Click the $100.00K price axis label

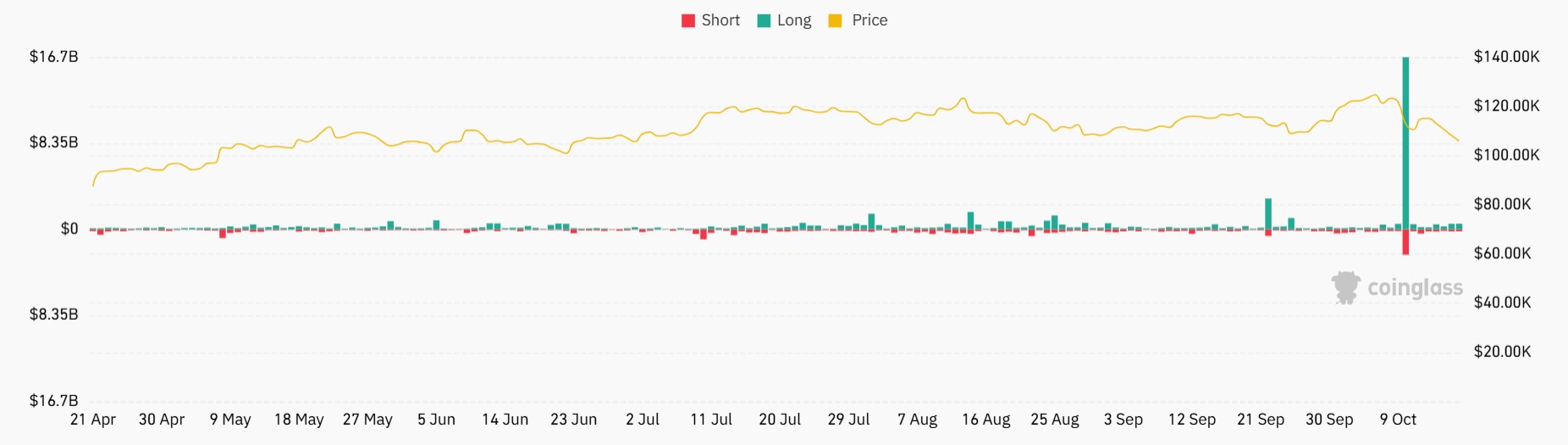click(1506, 155)
